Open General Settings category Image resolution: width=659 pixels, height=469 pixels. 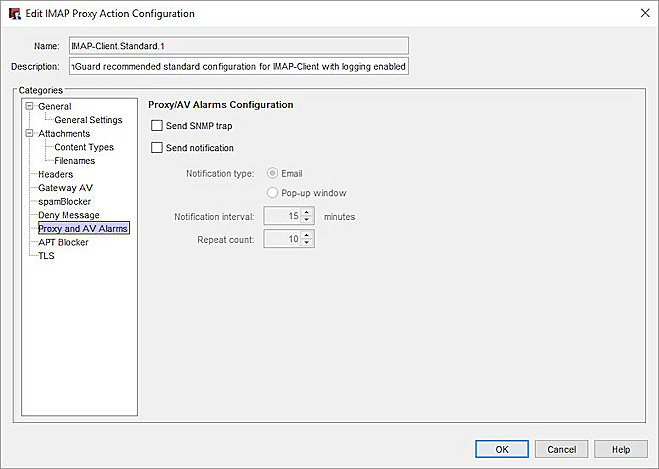click(x=88, y=120)
